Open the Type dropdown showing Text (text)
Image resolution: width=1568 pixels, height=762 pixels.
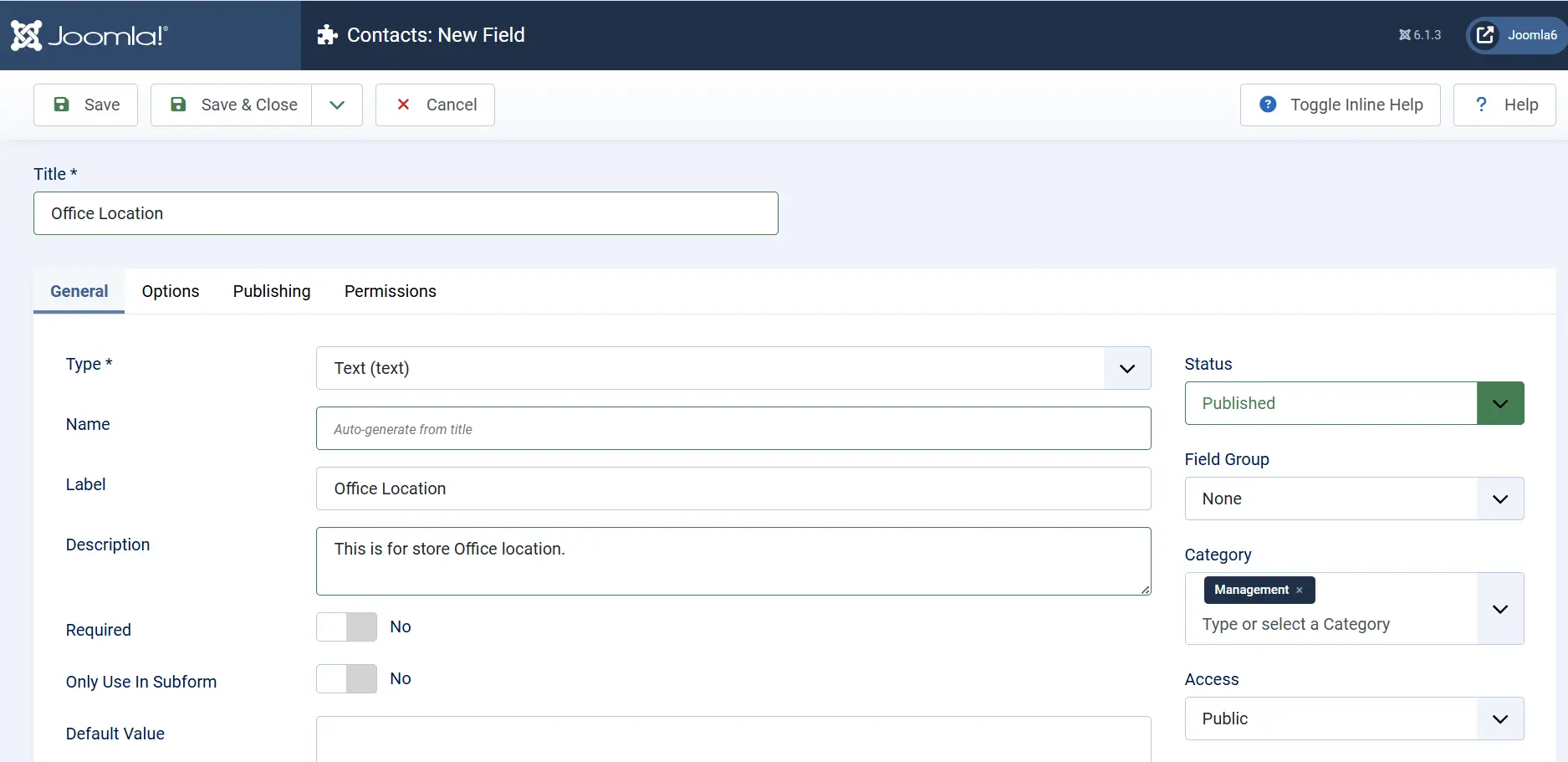click(x=733, y=368)
